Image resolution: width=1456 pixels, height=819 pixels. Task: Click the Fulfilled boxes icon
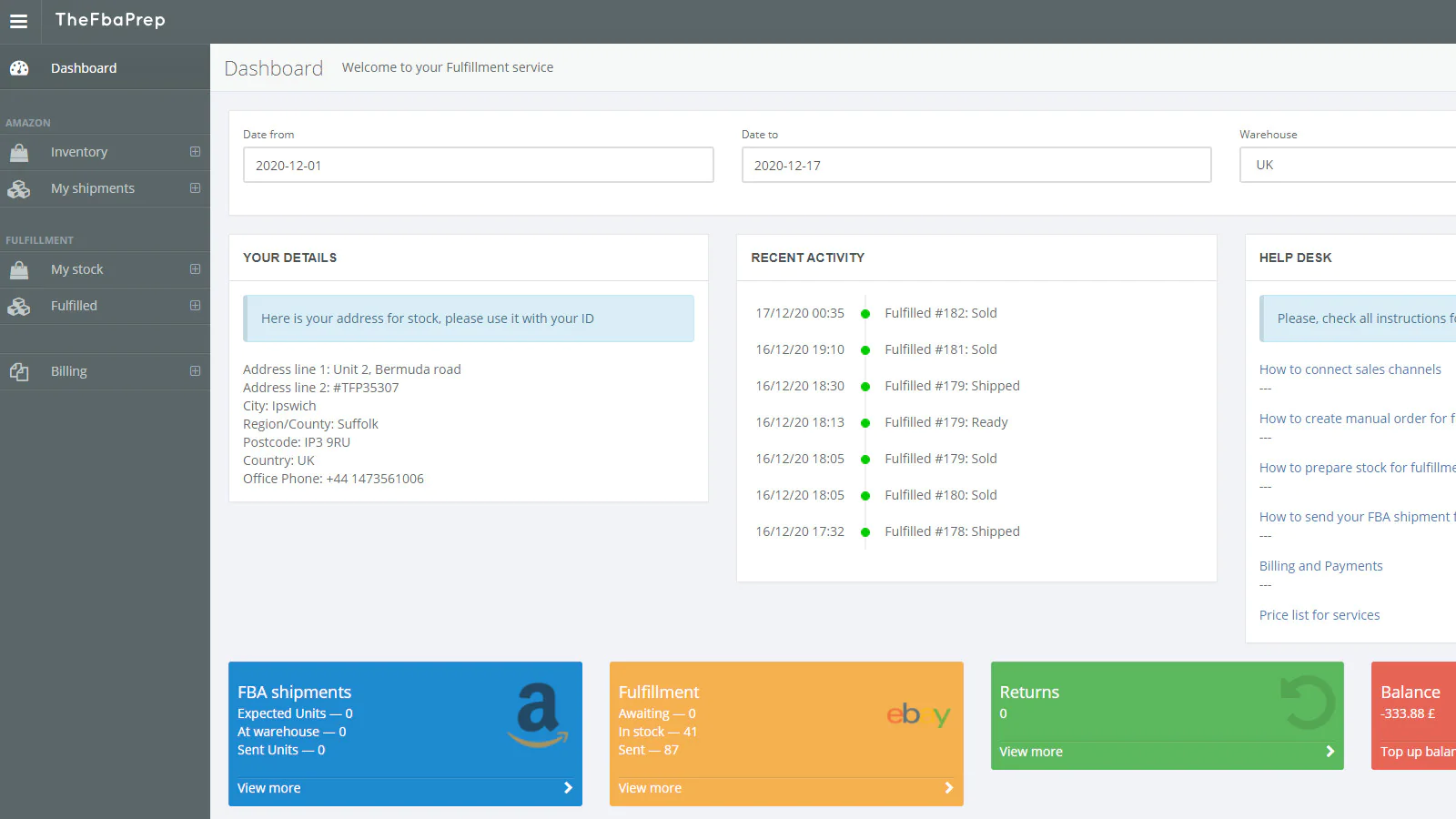19,306
